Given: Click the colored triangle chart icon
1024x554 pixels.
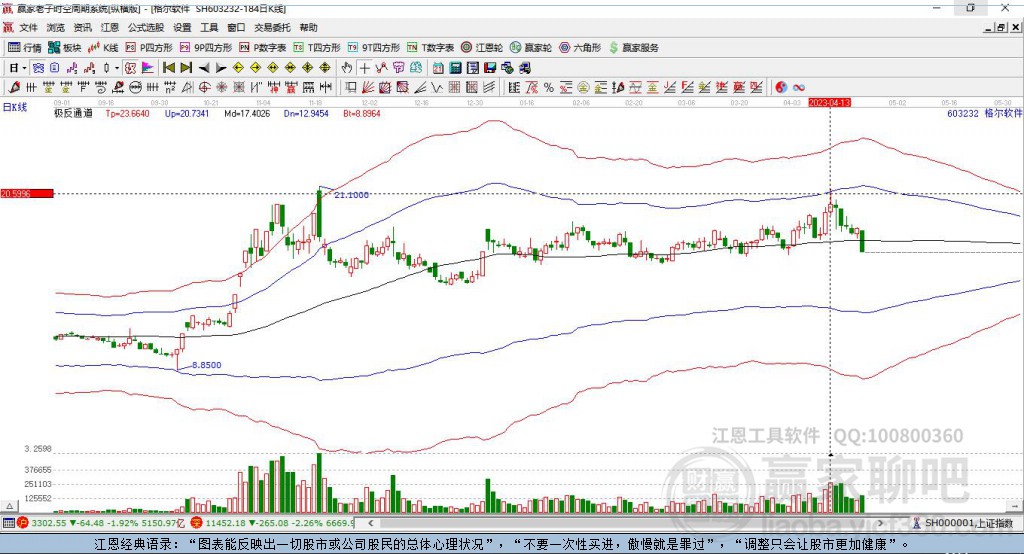Looking at the screenshot, I should click(x=148, y=68).
